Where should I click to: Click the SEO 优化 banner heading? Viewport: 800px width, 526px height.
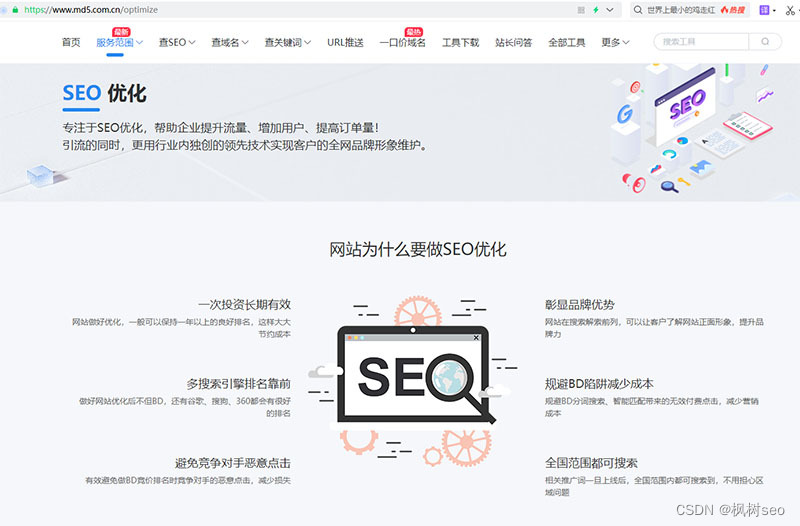click(105, 93)
